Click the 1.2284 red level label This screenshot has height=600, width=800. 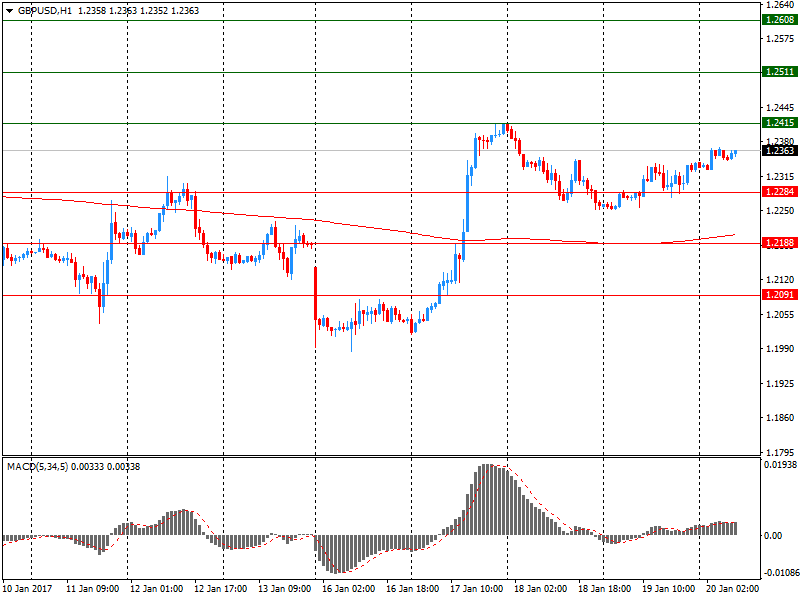pos(780,192)
